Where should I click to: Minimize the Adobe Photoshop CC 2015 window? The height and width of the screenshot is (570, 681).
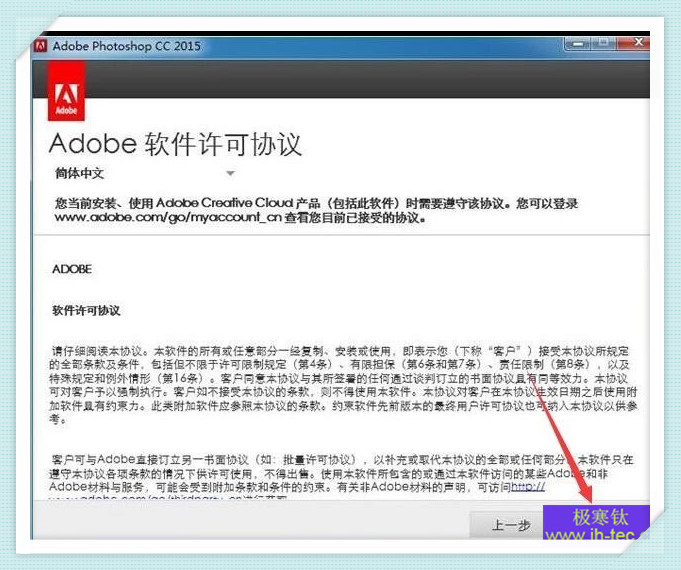[578, 43]
